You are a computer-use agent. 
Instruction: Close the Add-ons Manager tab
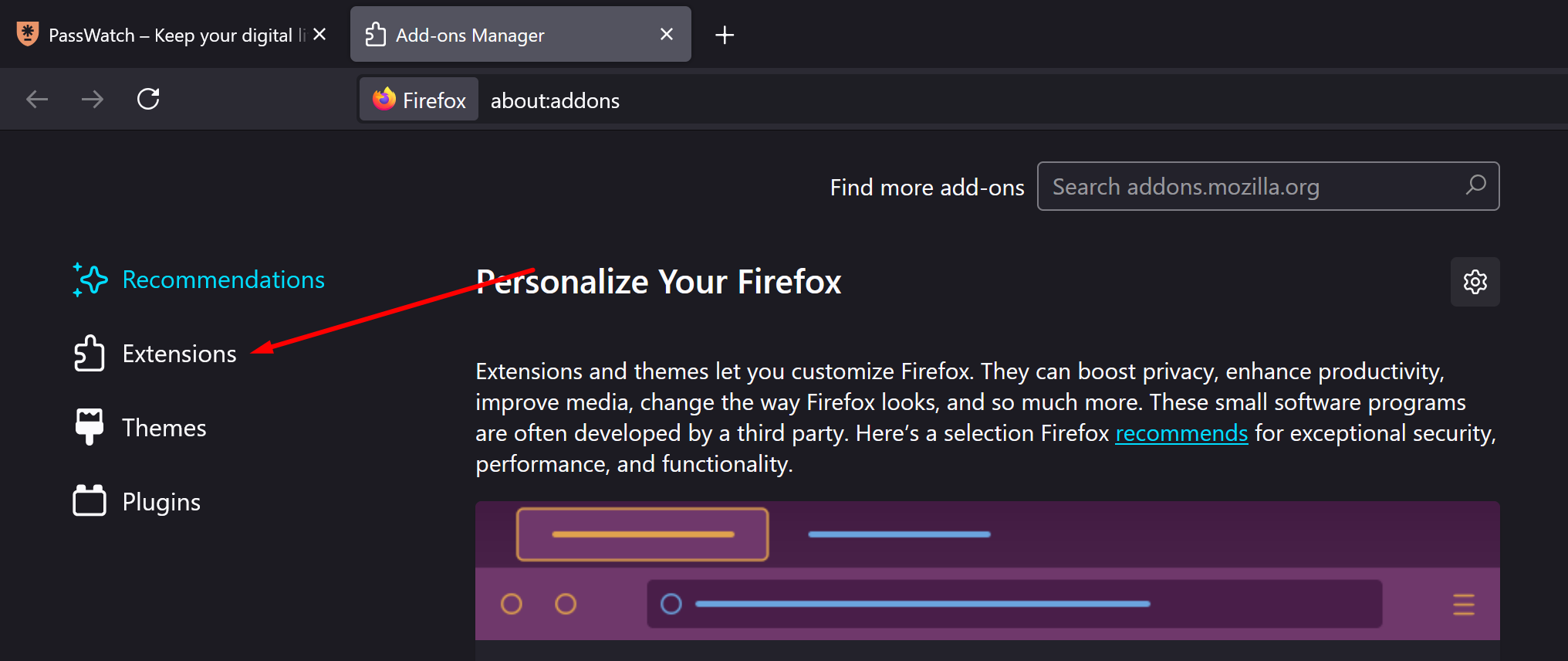tap(667, 34)
